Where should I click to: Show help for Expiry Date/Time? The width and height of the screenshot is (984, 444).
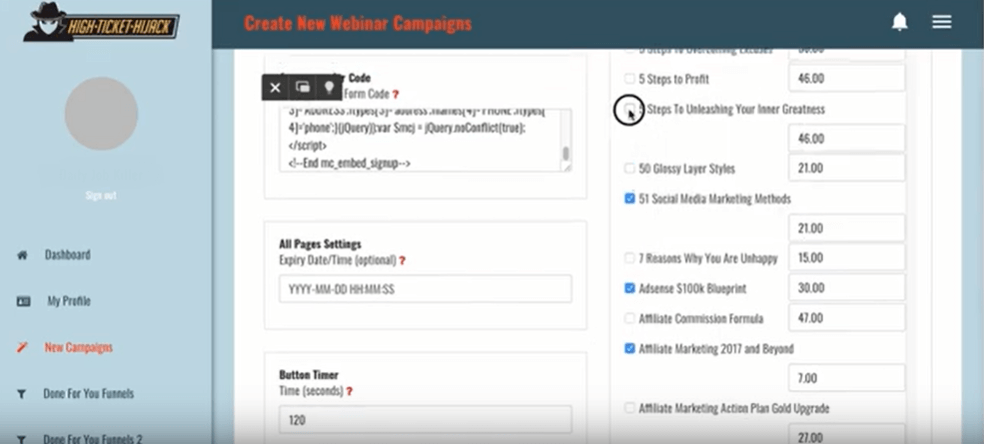click(x=402, y=260)
